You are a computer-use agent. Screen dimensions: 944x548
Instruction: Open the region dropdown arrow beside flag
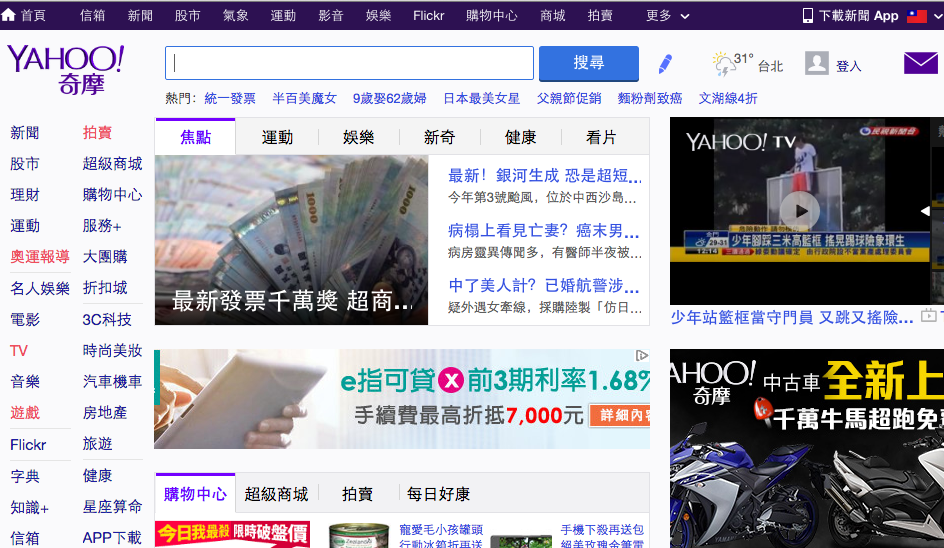pyautogui.click(x=937, y=16)
